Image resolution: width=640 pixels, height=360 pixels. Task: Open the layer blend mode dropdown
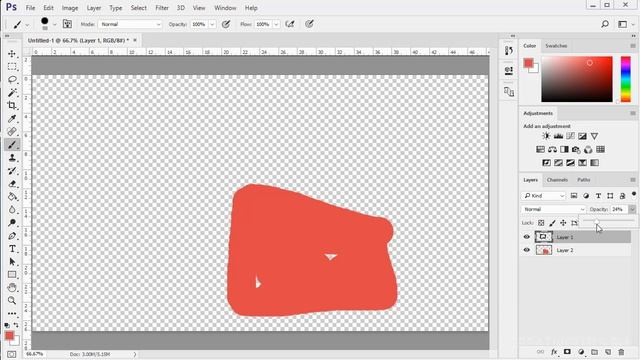[x=553, y=209]
